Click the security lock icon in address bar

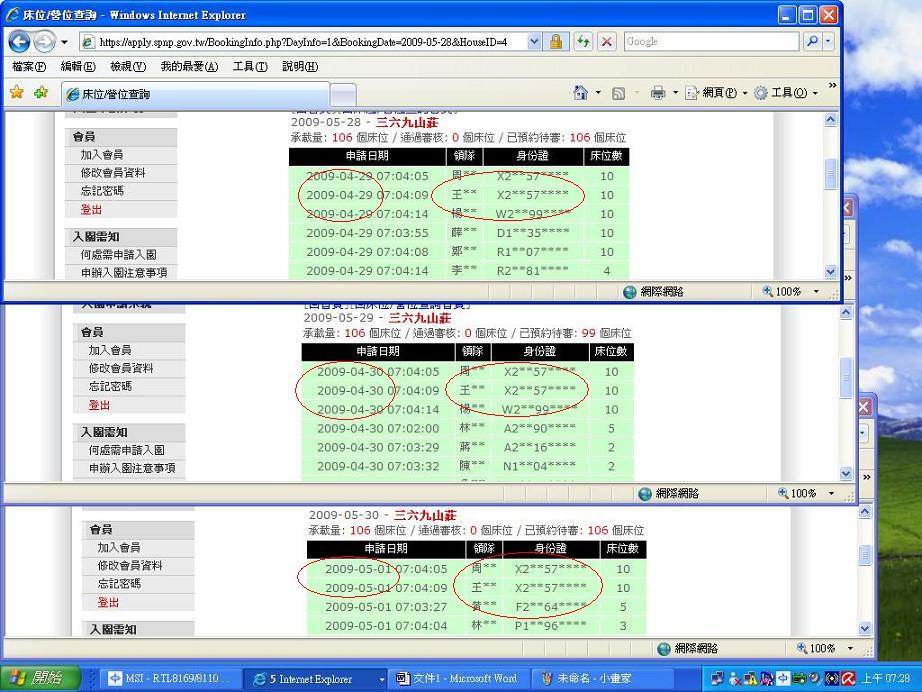[556, 42]
